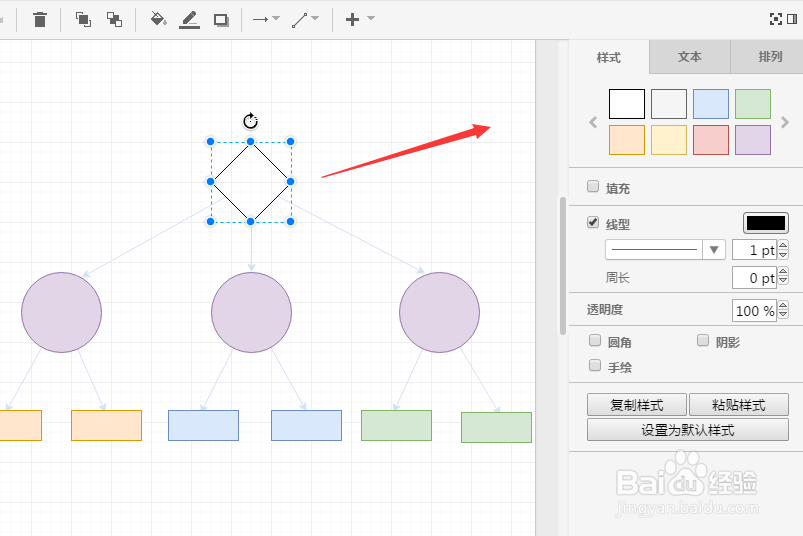Click the rotation handle above the diamond
The image size is (803, 536).
250,121
